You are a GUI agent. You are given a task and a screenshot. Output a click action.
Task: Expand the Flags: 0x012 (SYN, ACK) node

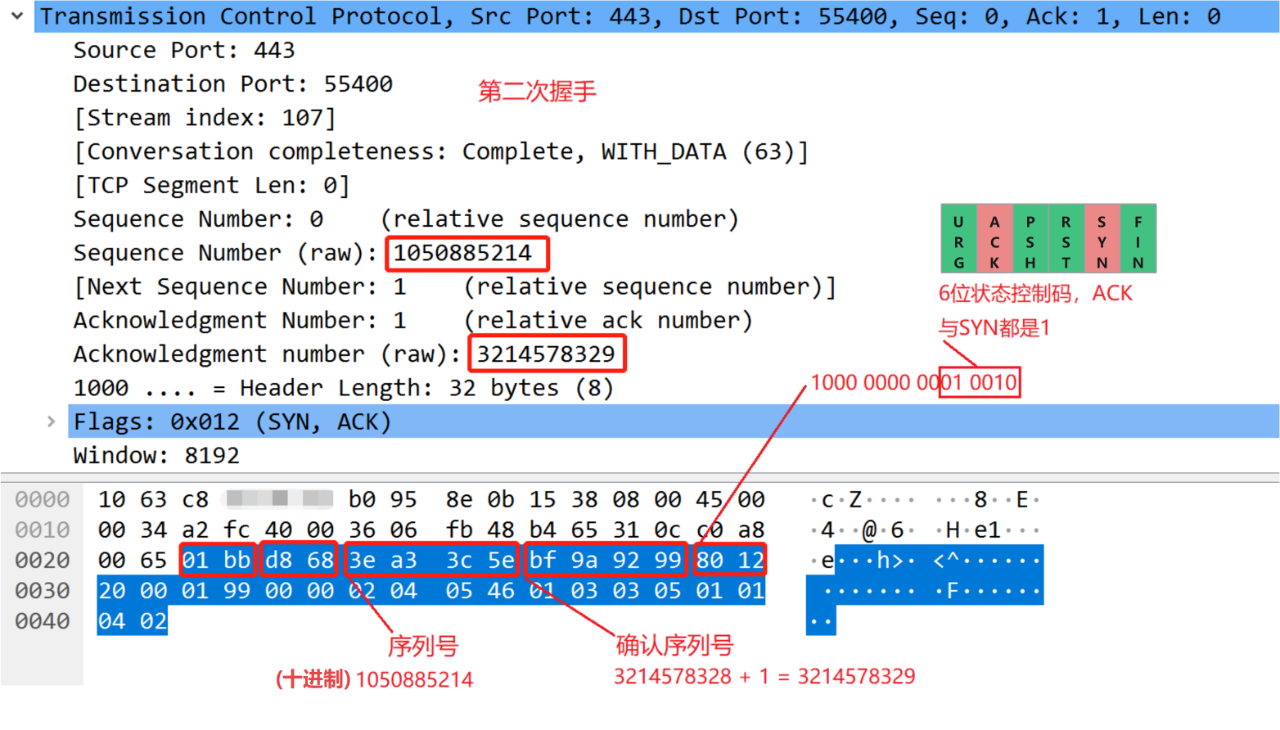click(x=51, y=422)
